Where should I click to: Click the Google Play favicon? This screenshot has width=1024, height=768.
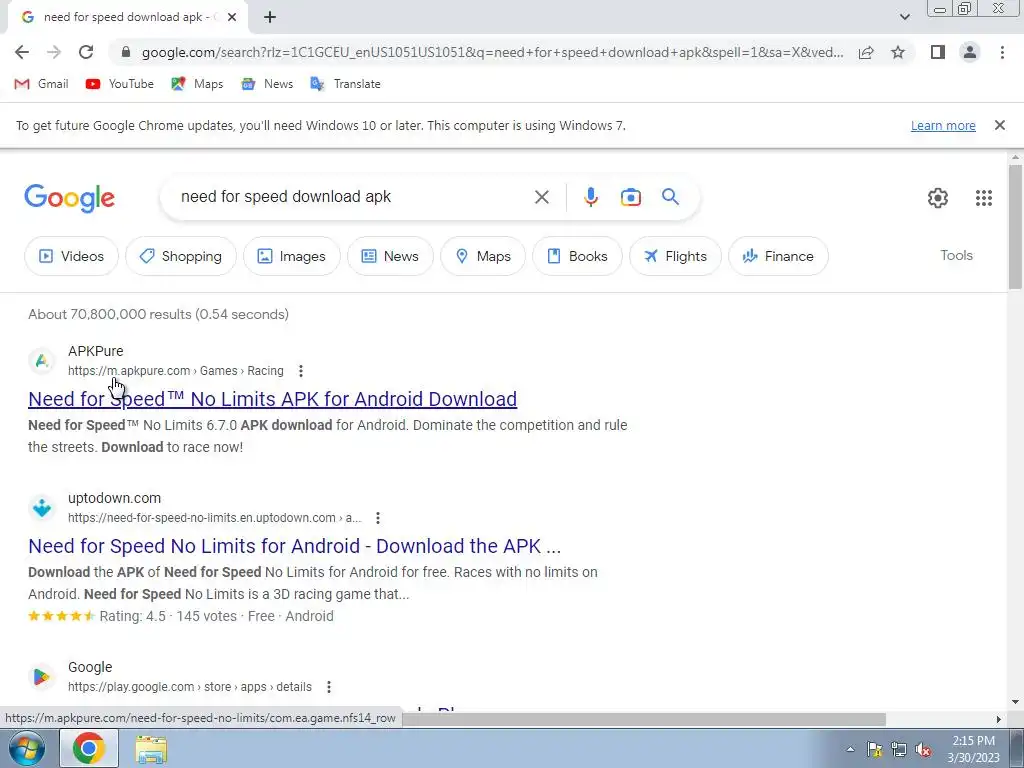pos(42,677)
